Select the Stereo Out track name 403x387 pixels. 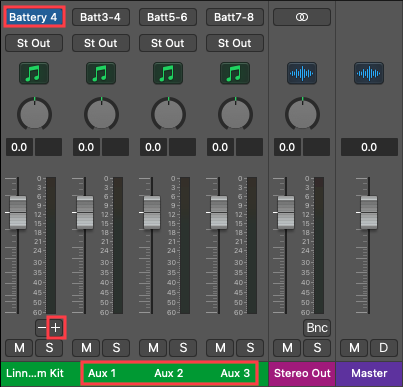pos(302,373)
